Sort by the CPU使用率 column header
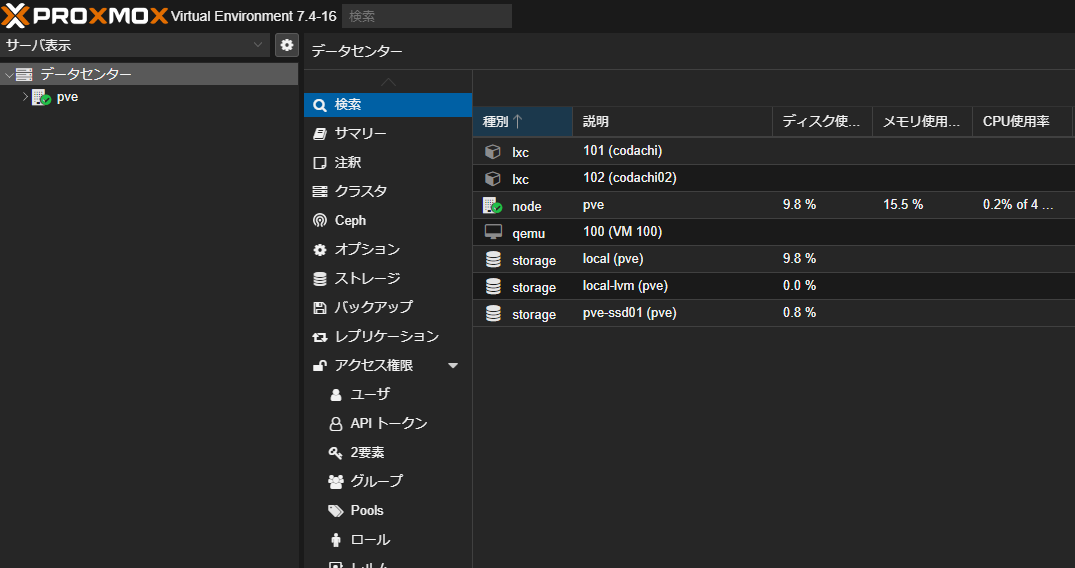The height and width of the screenshot is (568, 1075). pyautogui.click(x=1022, y=121)
